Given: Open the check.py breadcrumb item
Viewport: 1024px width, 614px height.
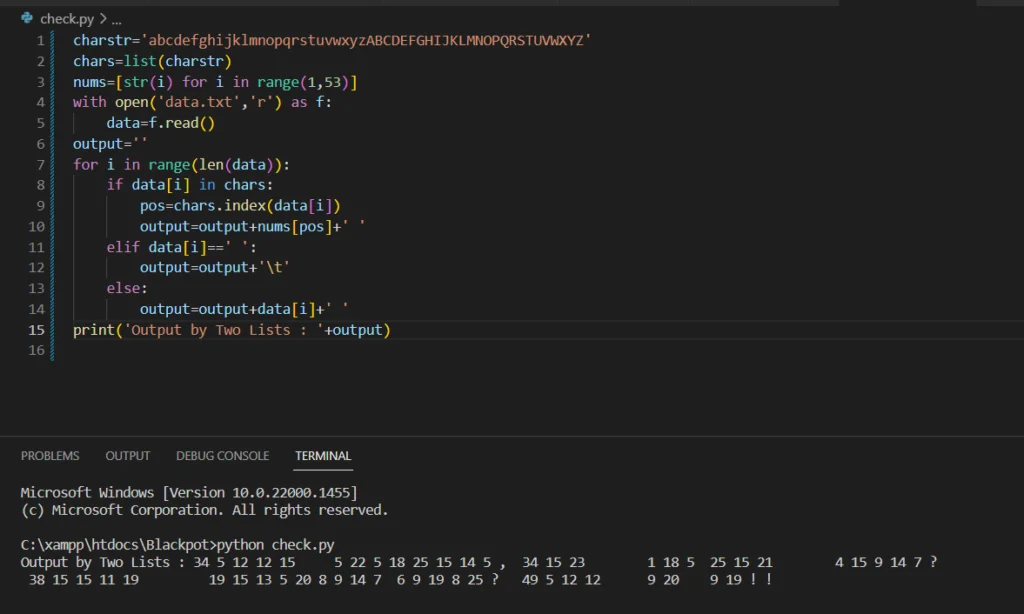Looking at the screenshot, I should coord(67,19).
